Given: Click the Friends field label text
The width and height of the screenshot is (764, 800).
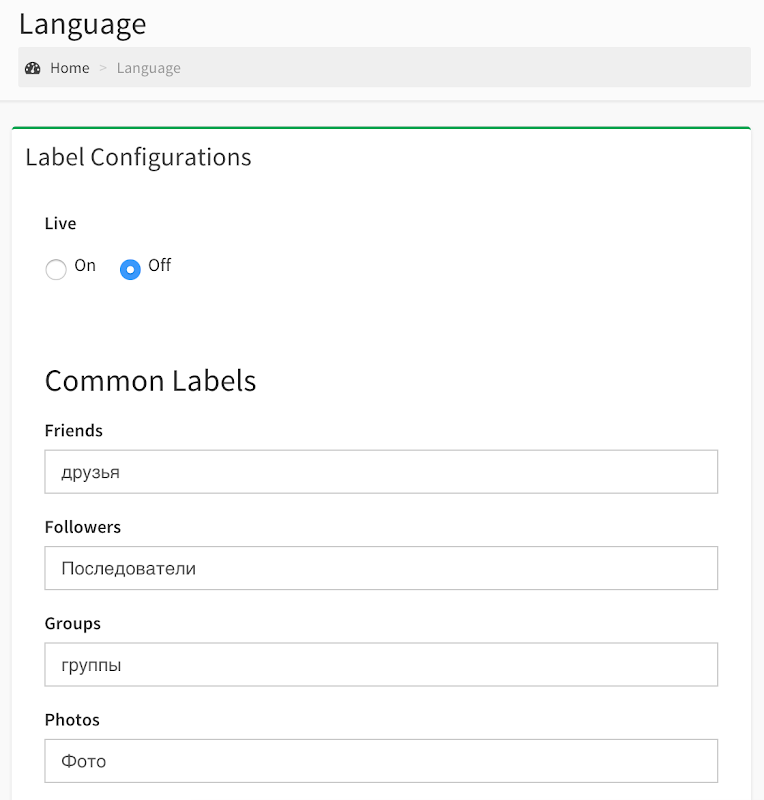Looking at the screenshot, I should pyautogui.click(x=74, y=430).
